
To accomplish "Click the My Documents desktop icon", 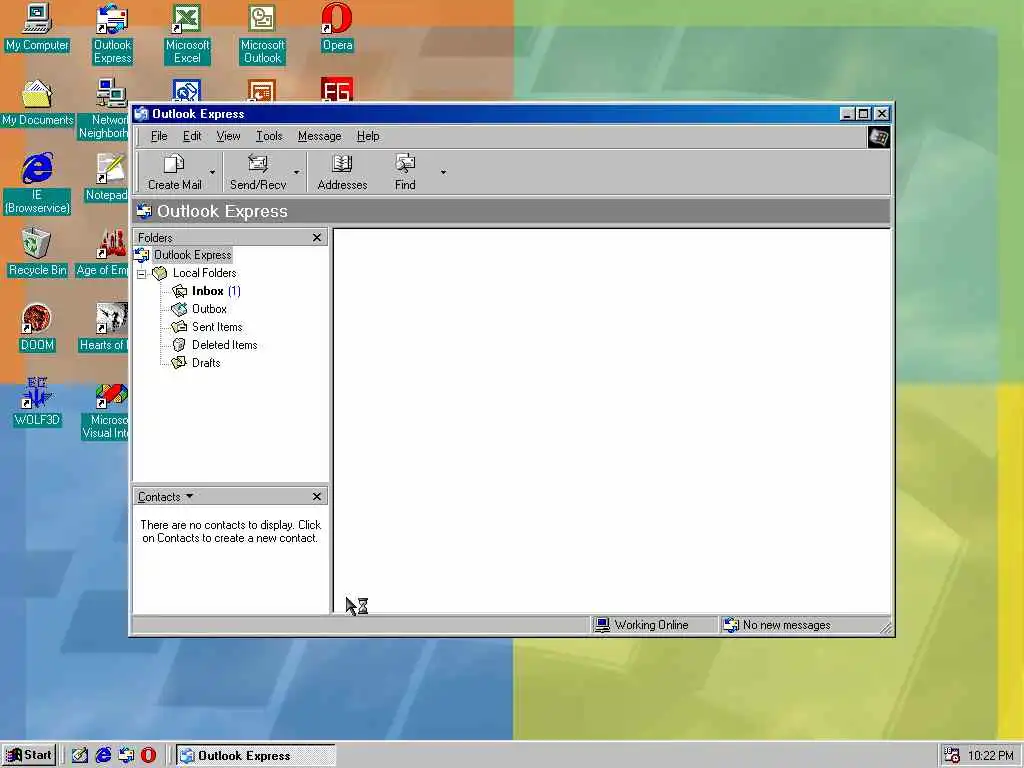I will 37,103.
